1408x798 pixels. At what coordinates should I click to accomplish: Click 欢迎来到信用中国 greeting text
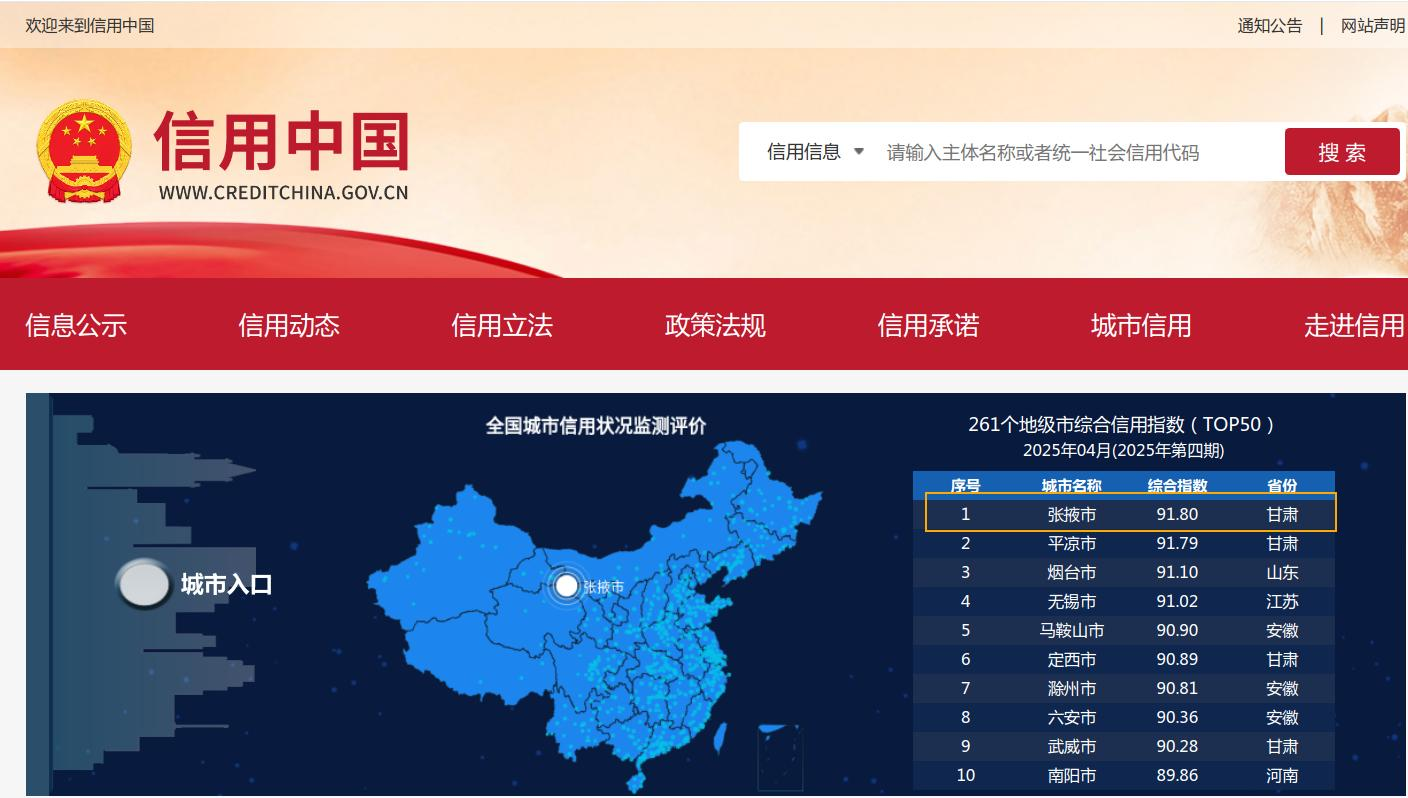coord(90,26)
